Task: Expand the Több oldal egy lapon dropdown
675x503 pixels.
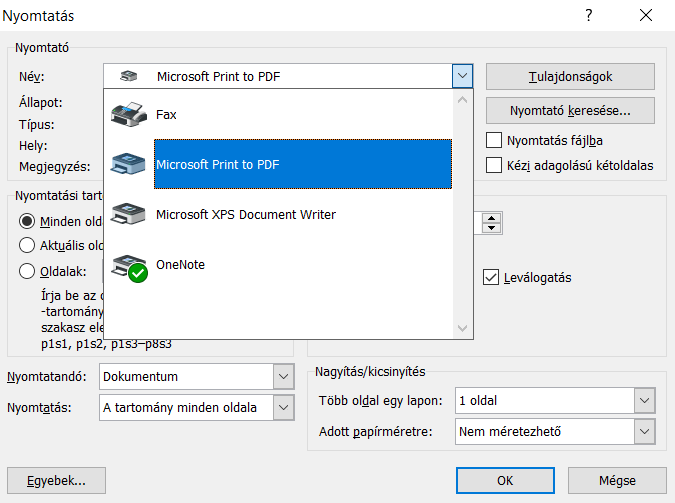Action: [x=644, y=401]
